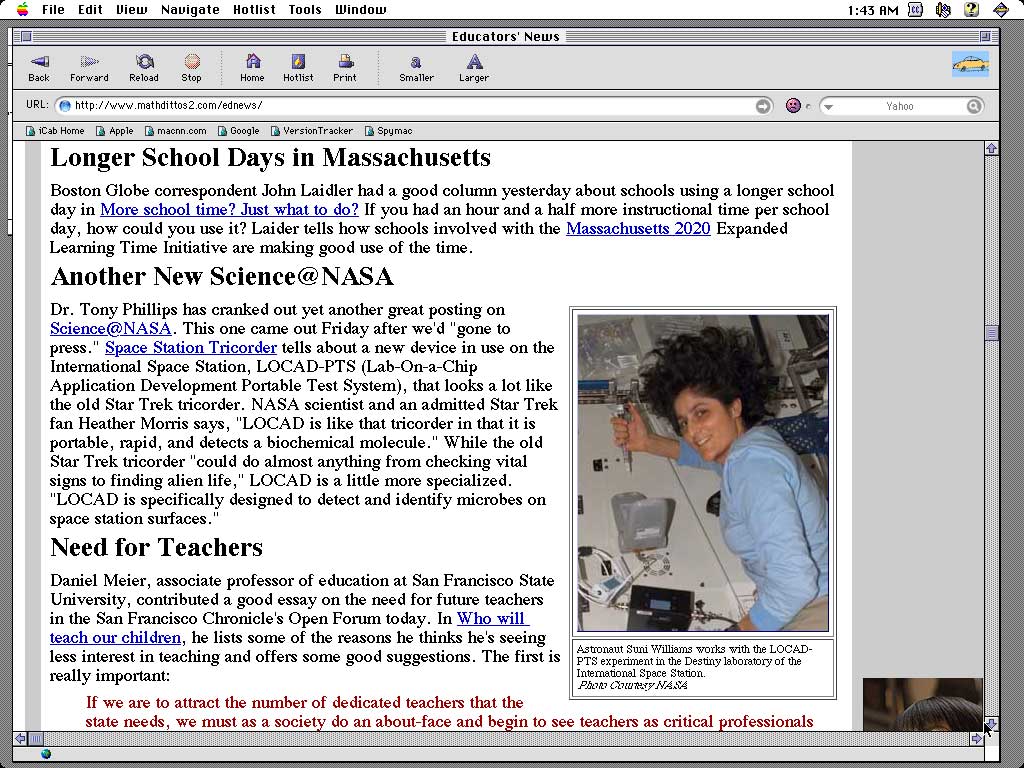Viewport: 1024px width, 768px height.
Task: Open the Apple bookmark in favorites bar
Action: tap(114, 131)
